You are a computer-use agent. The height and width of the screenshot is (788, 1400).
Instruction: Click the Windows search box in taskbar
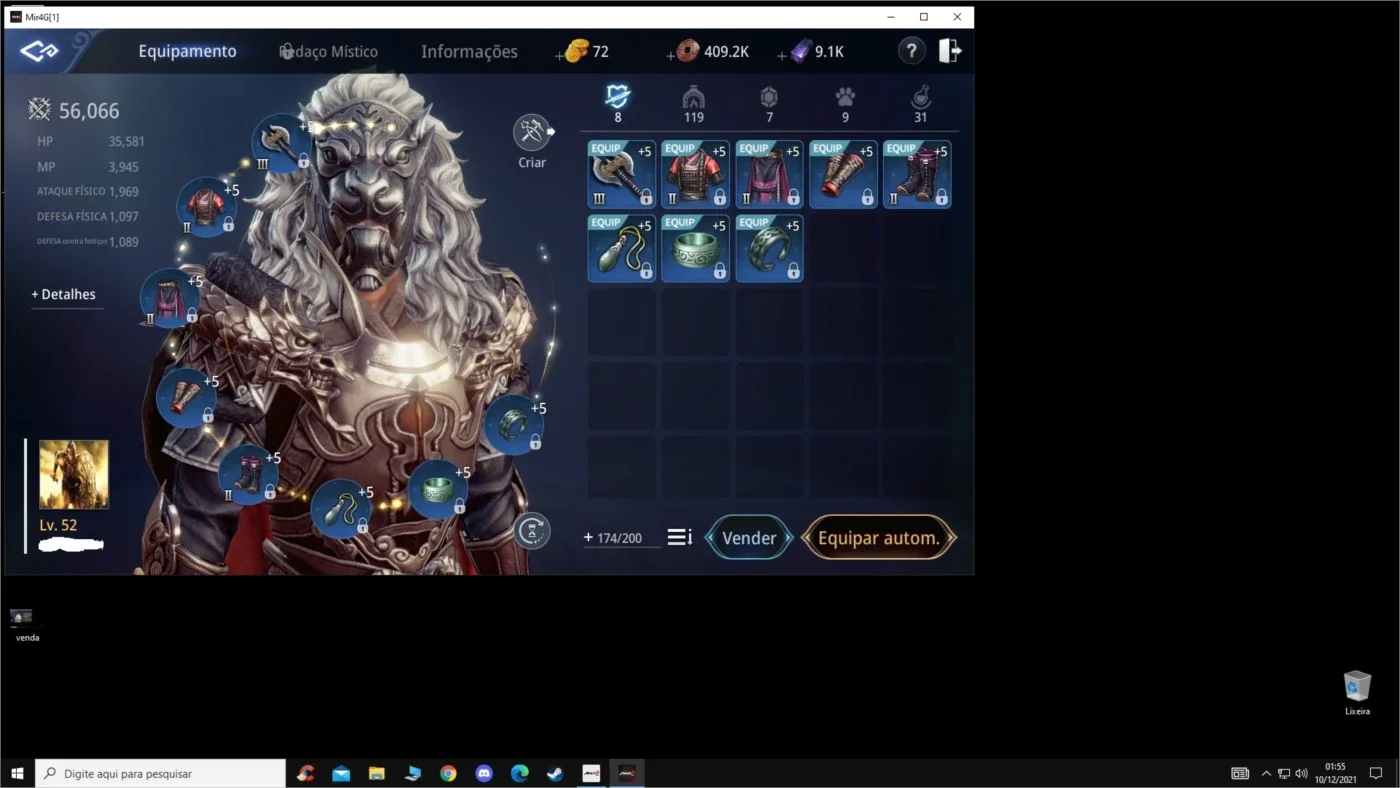161,773
